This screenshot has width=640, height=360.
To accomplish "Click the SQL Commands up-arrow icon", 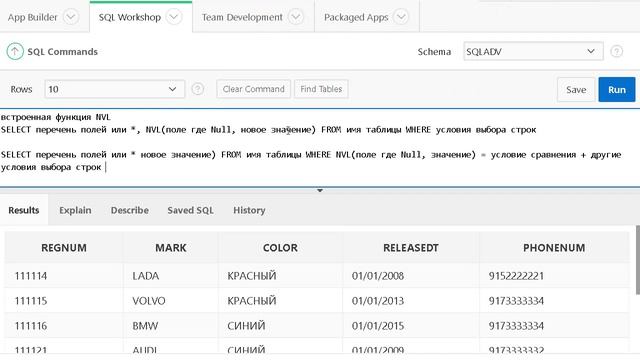I will coord(15,51).
